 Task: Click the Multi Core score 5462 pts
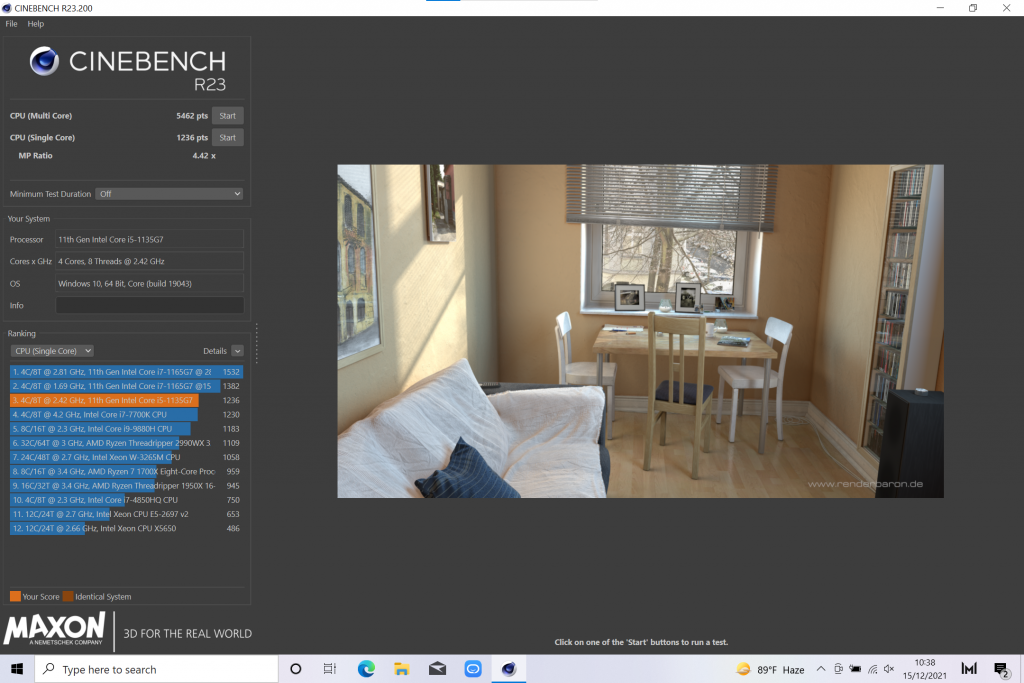click(191, 116)
